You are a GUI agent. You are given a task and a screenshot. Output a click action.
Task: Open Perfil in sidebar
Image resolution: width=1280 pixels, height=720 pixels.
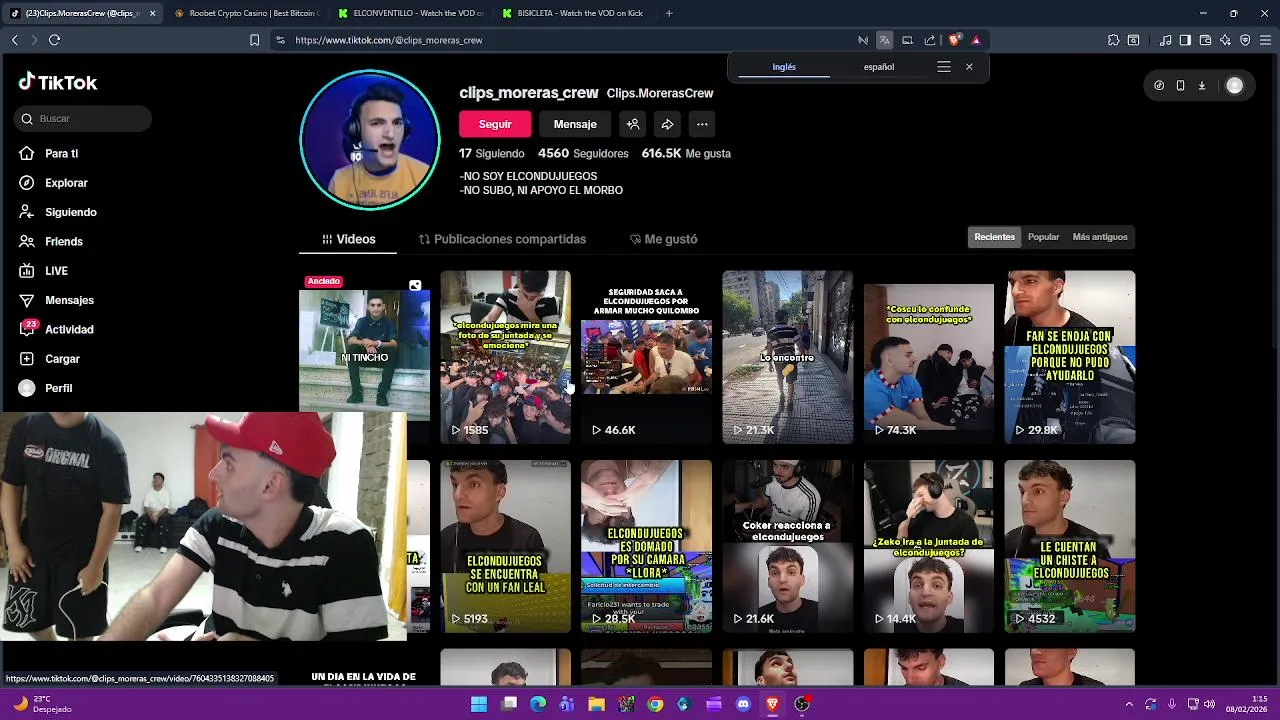point(58,388)
